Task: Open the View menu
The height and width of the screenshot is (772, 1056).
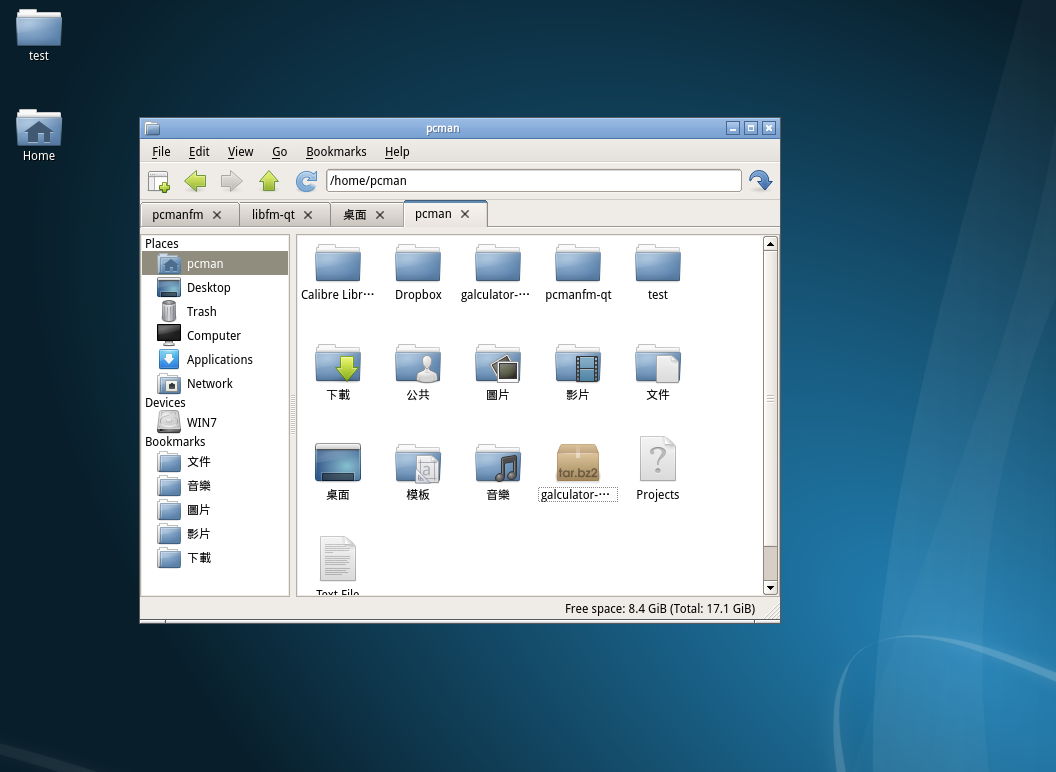Action: [x=240, y=152]
